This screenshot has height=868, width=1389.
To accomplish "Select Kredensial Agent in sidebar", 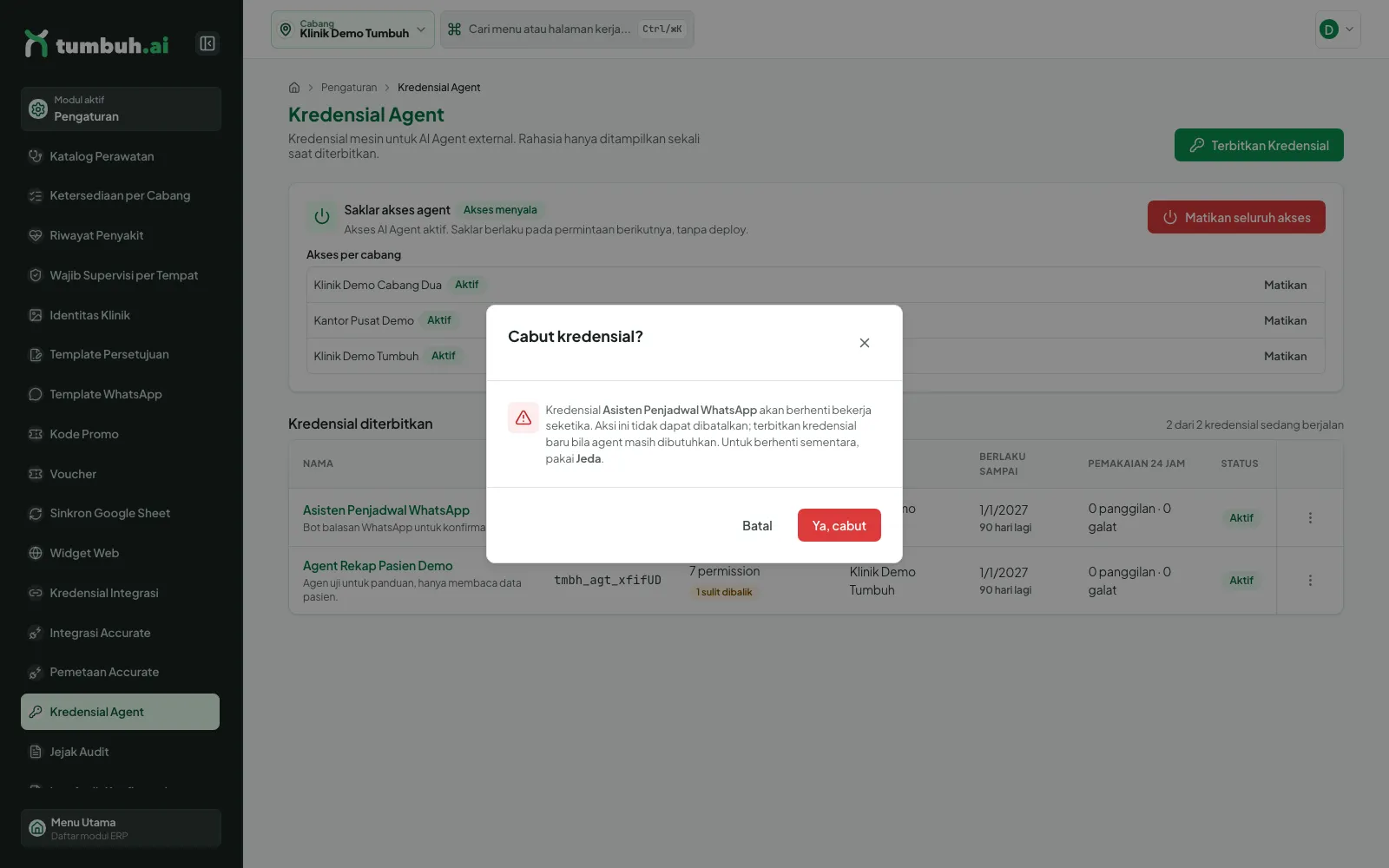I will tap(121, 712).
